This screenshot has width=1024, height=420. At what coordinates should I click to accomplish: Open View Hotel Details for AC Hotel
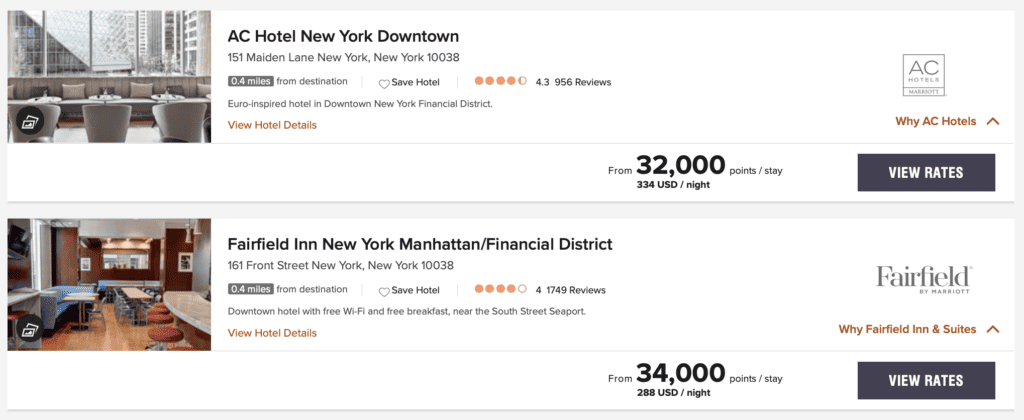point(272,125)
